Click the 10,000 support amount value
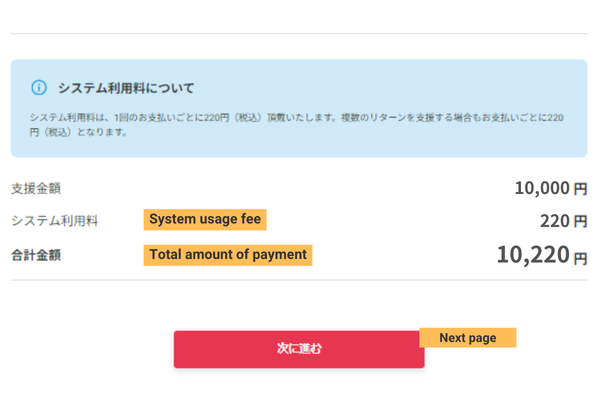Image resolution: width=600 pixels, height=414 pixels. [542, 188]
